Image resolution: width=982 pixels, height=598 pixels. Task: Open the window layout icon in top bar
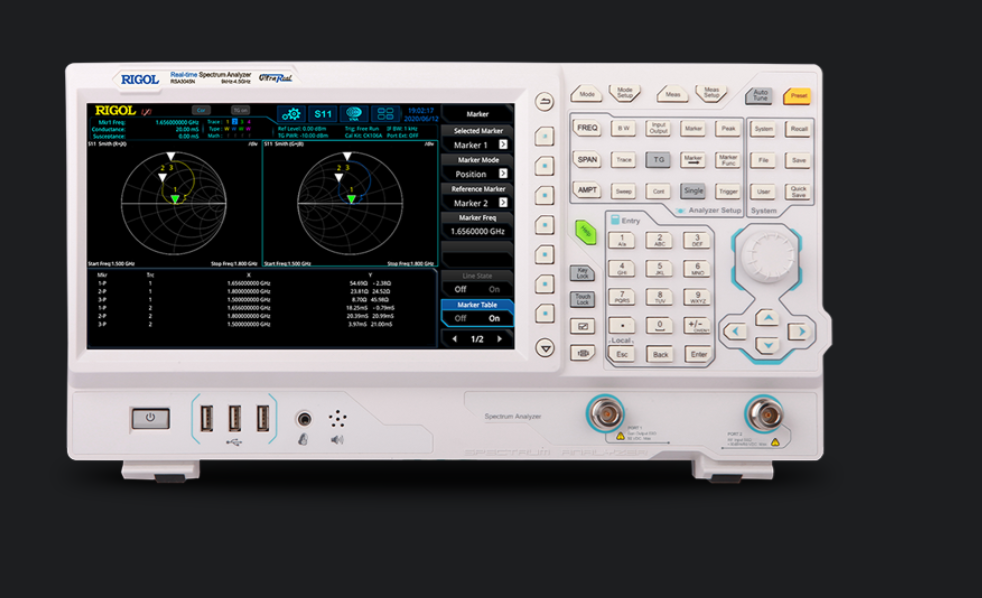coord(386,114)
